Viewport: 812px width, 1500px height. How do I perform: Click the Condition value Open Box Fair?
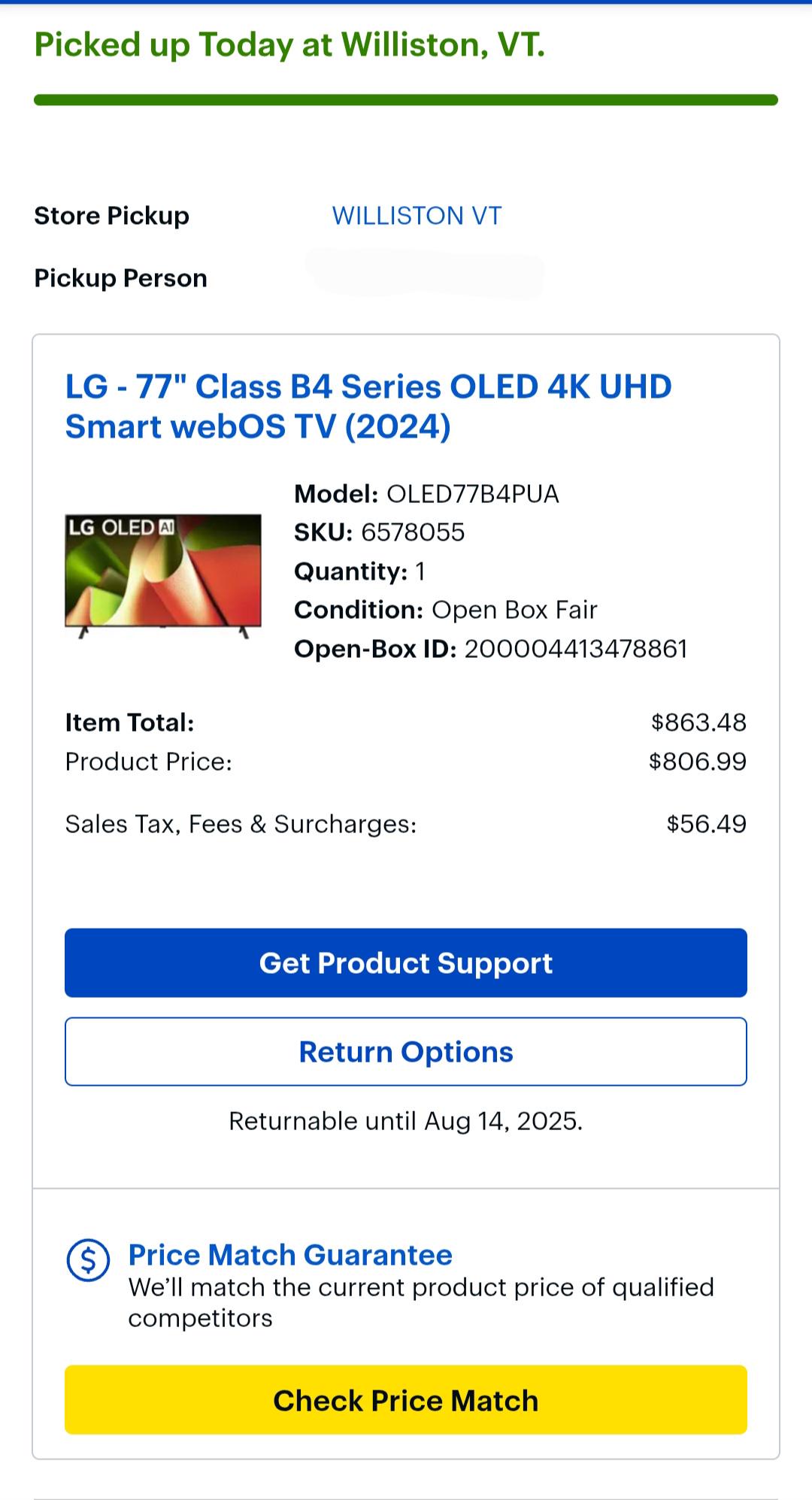[514, 610]
